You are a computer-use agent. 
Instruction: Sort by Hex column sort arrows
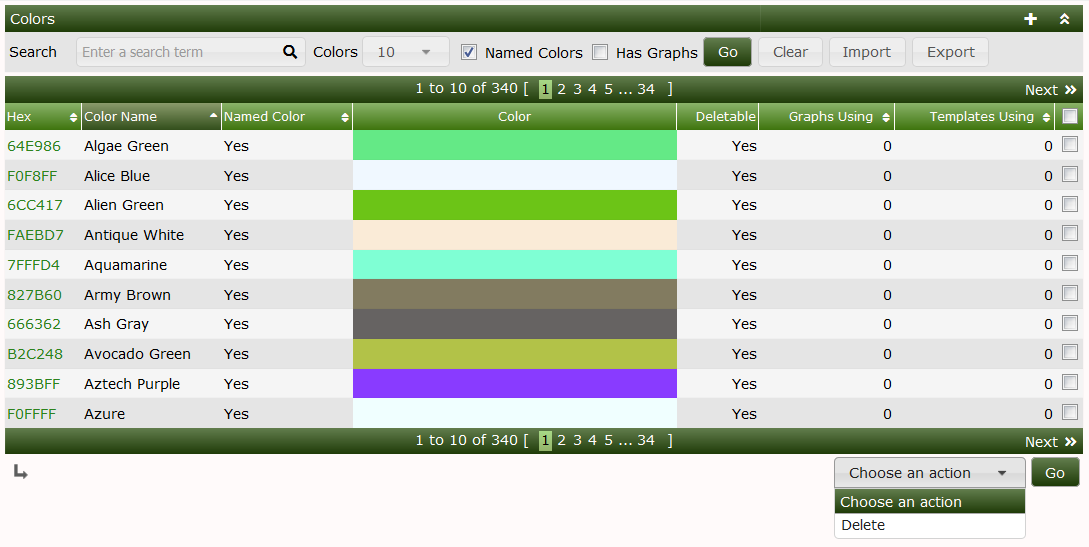(73, 117)
